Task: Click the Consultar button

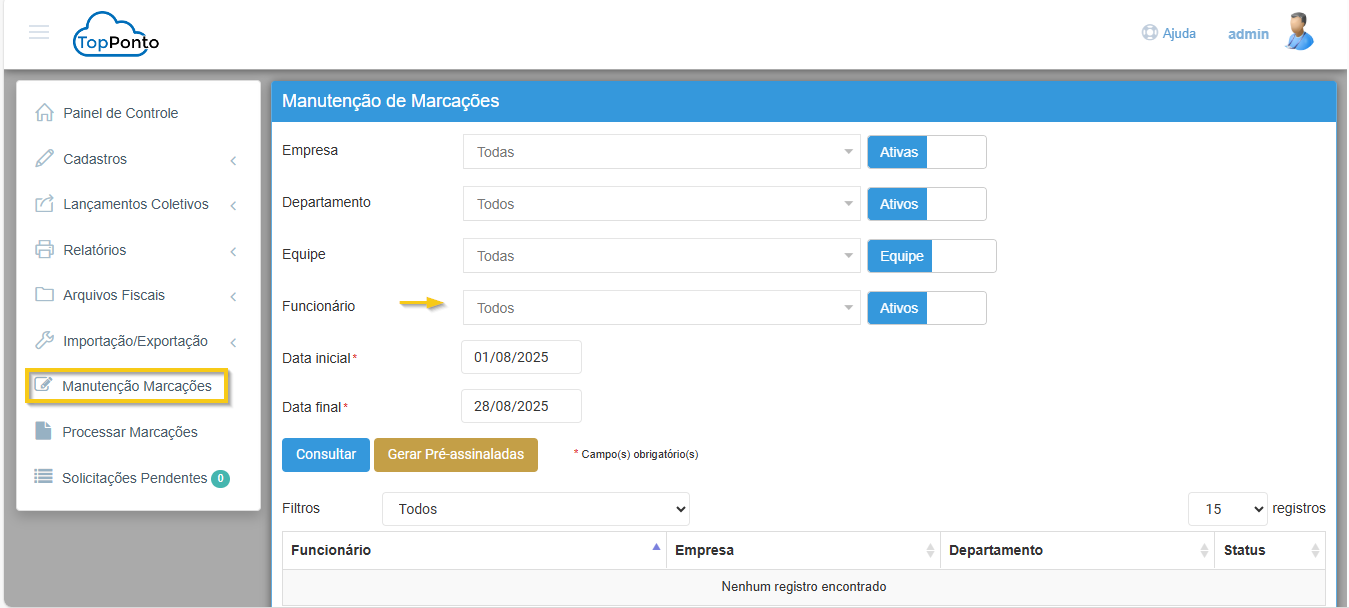Action: [x=326, y=454]
